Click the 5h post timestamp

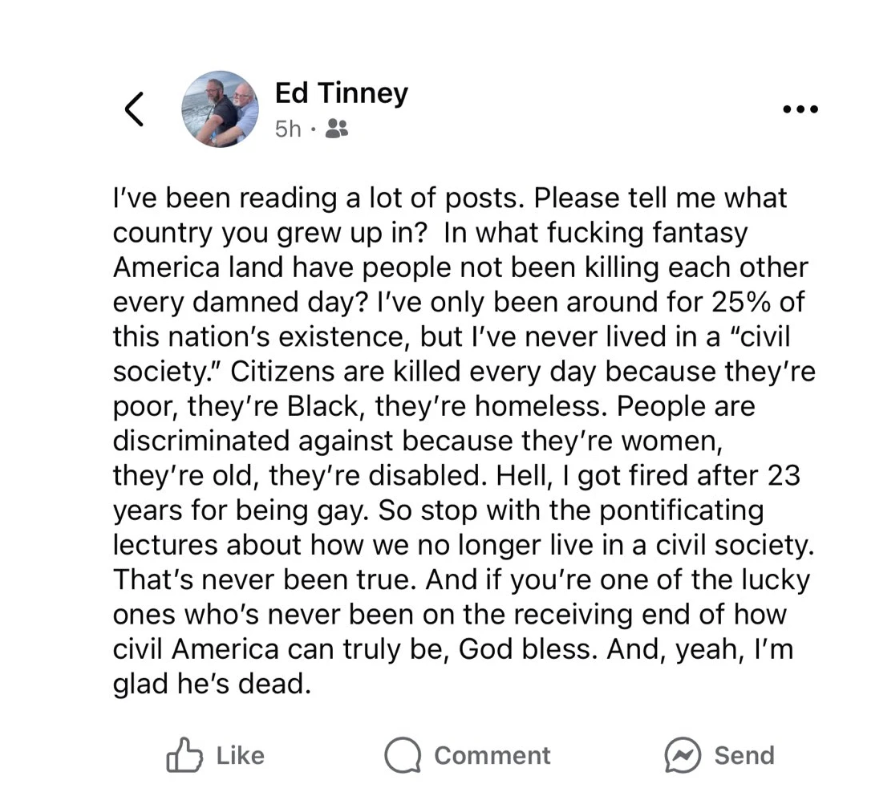click(288, 129)
